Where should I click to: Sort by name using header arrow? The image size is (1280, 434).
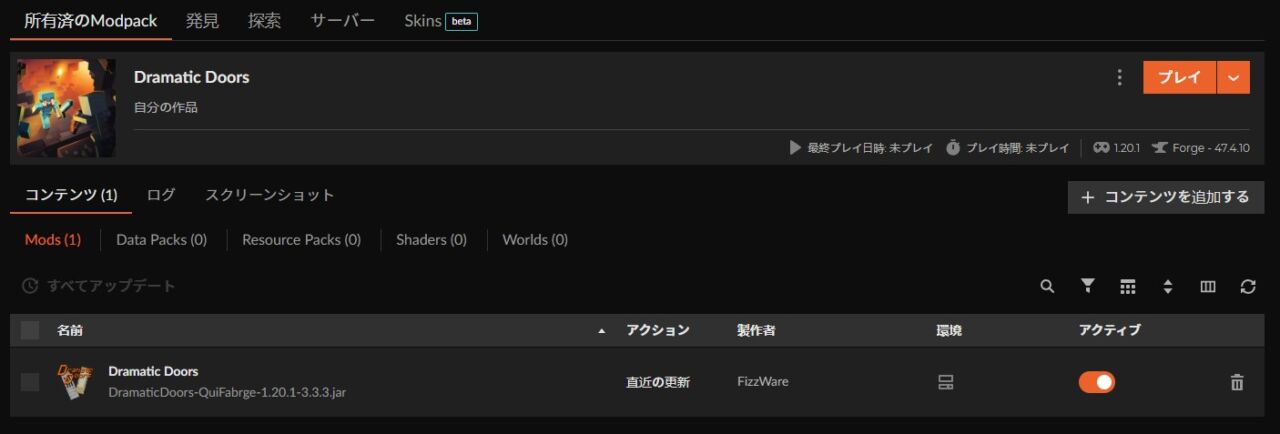(x=601, y=331)
